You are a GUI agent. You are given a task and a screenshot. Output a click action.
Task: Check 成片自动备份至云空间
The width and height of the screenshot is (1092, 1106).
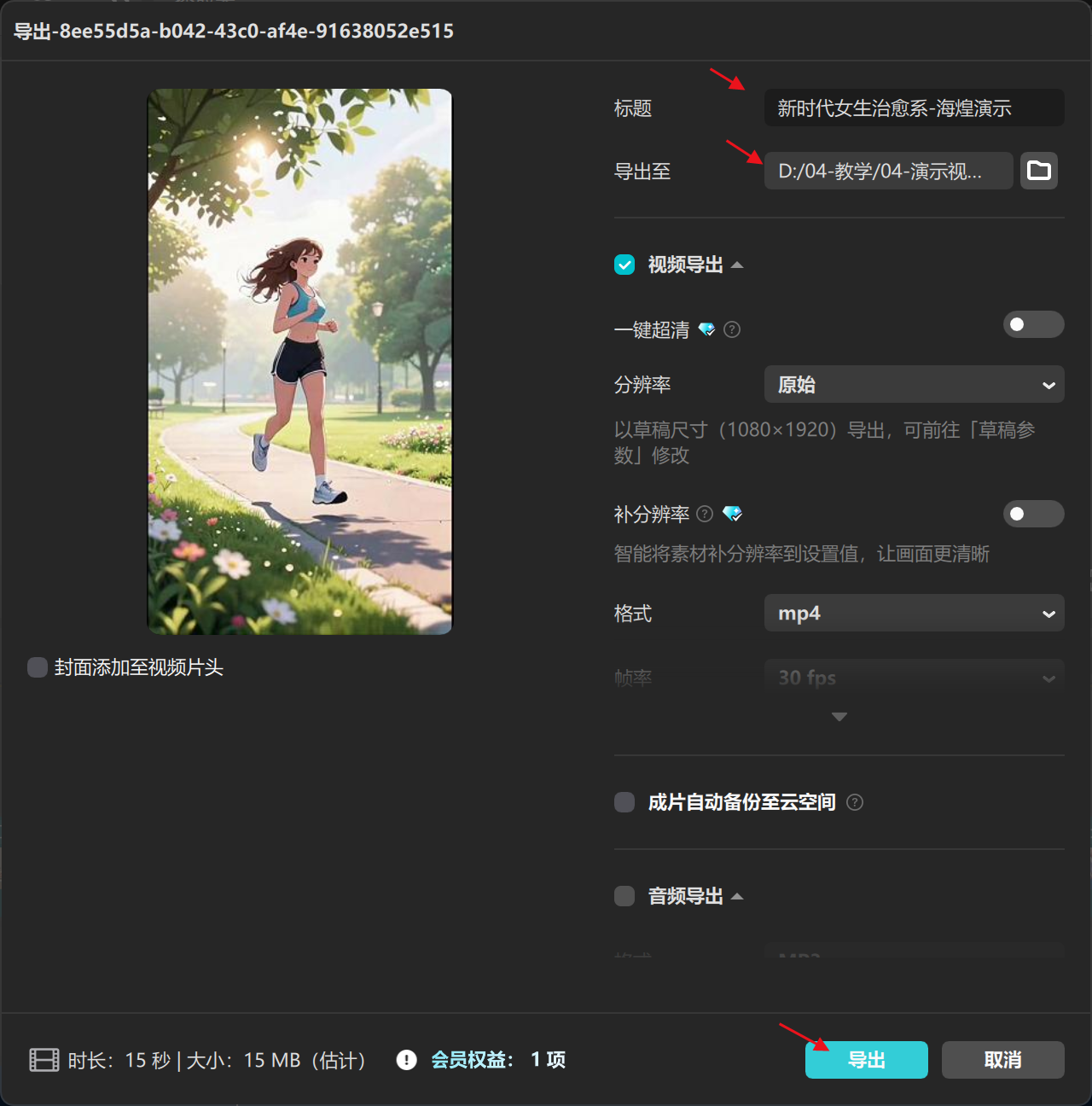pyautogui.click(x=624, y=802)
